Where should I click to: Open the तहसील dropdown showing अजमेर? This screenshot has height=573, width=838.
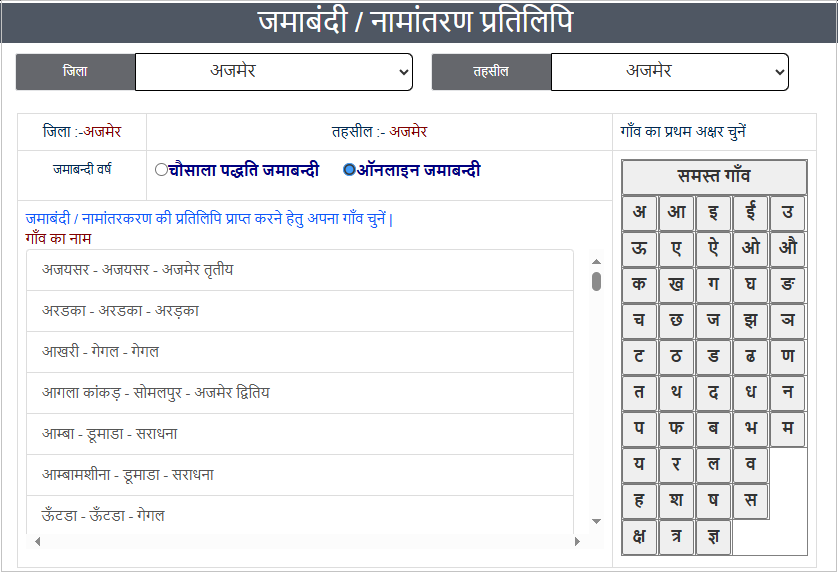[x=670, y=72]
